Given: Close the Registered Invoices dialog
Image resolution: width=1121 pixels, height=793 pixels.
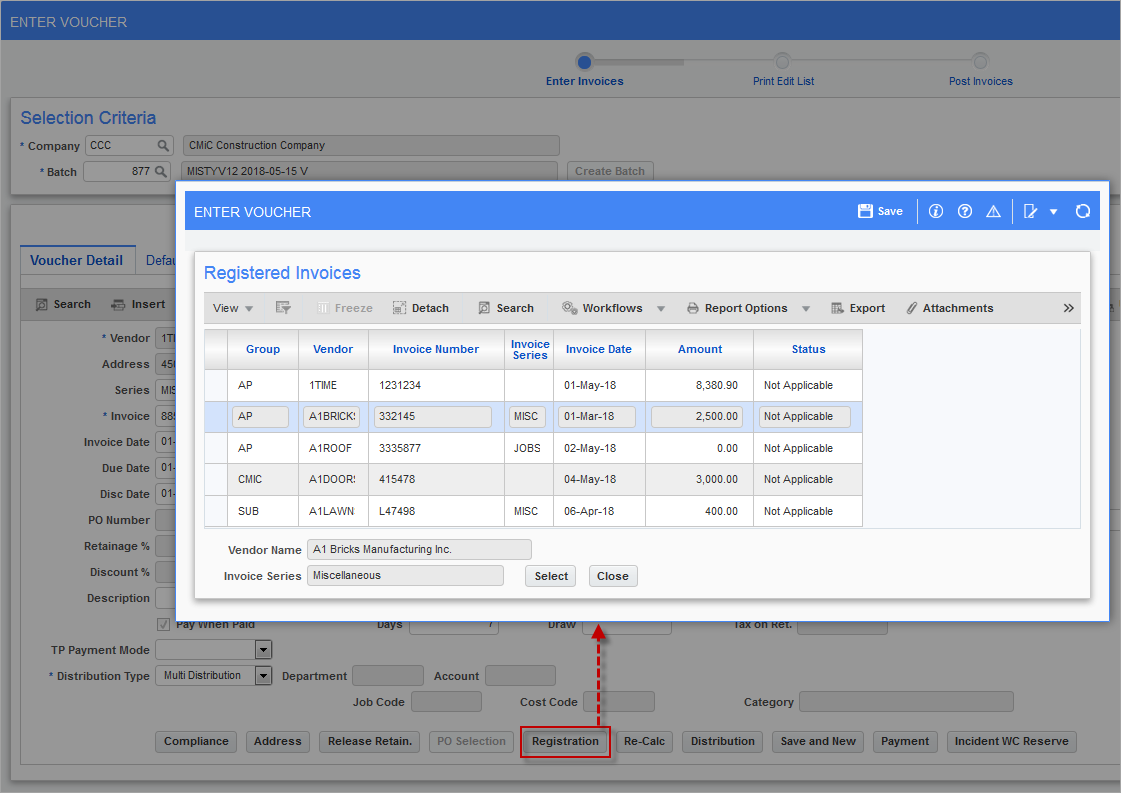Looking at the screenshot, I should coord(612,576).
